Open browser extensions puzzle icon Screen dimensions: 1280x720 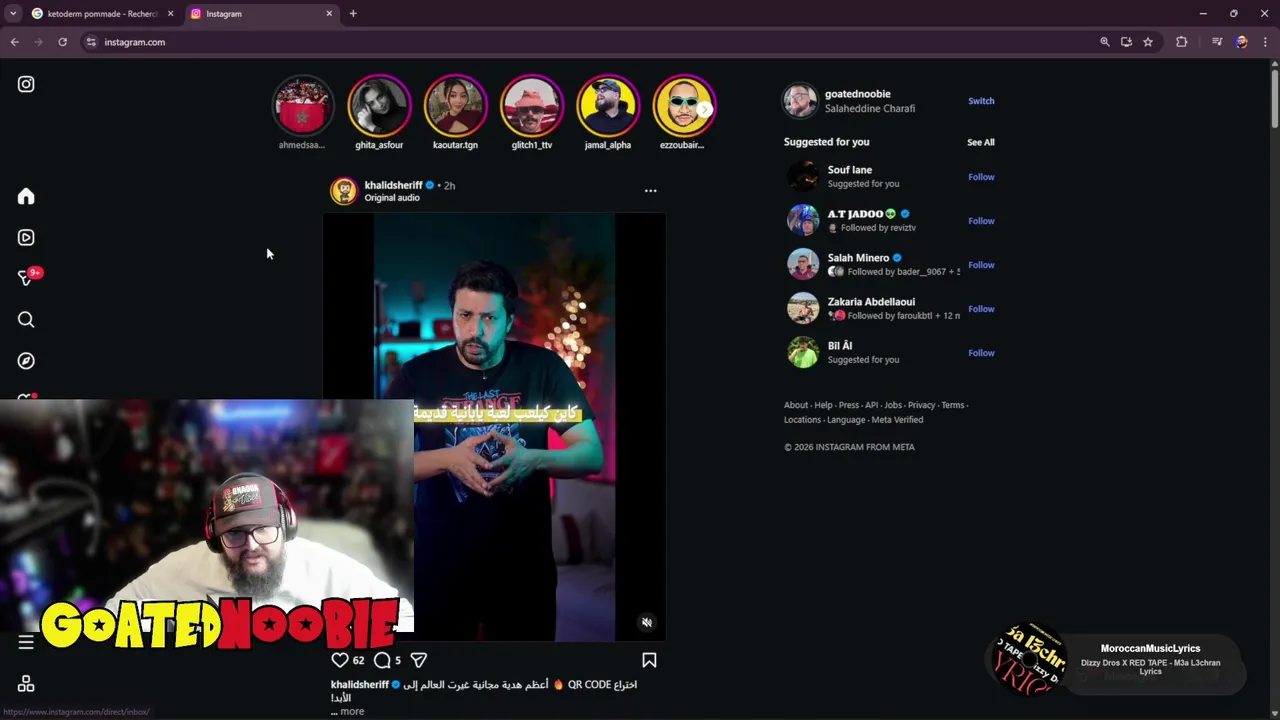click(x=1182, y=42)
